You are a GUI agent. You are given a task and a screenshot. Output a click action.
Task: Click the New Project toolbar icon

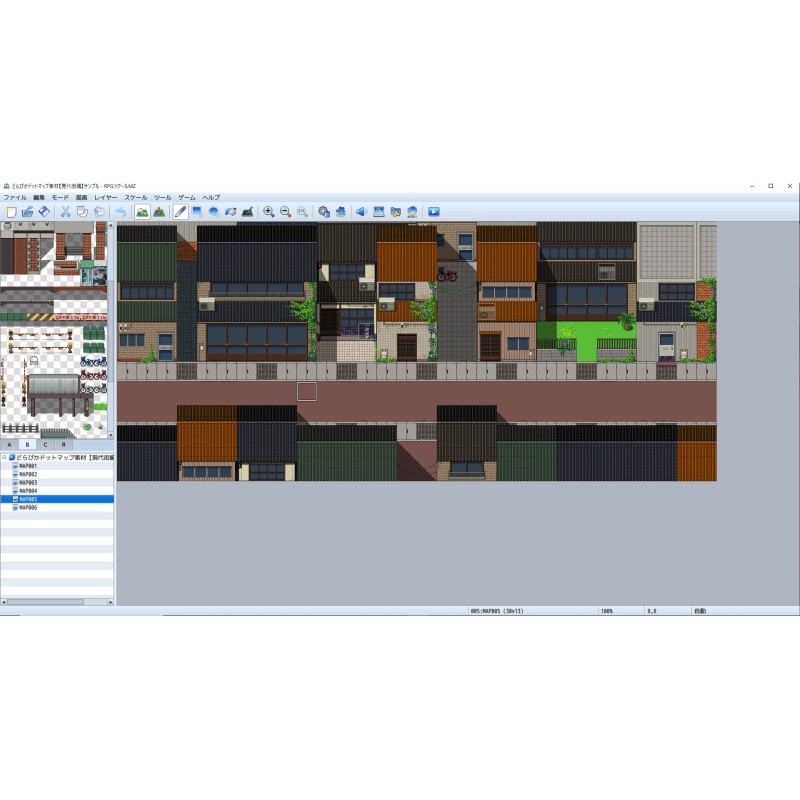coord(10,212)
